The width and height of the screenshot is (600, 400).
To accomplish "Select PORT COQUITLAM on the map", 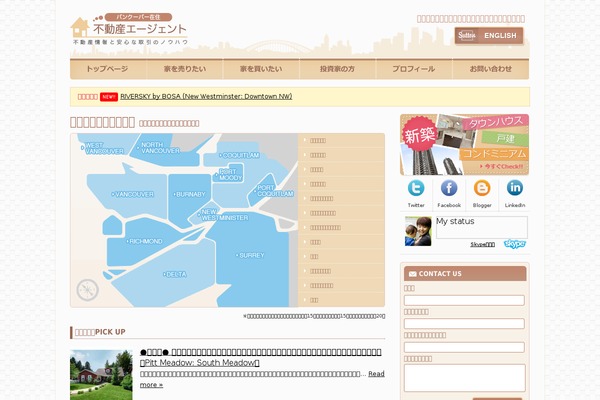I will (274, 191).
